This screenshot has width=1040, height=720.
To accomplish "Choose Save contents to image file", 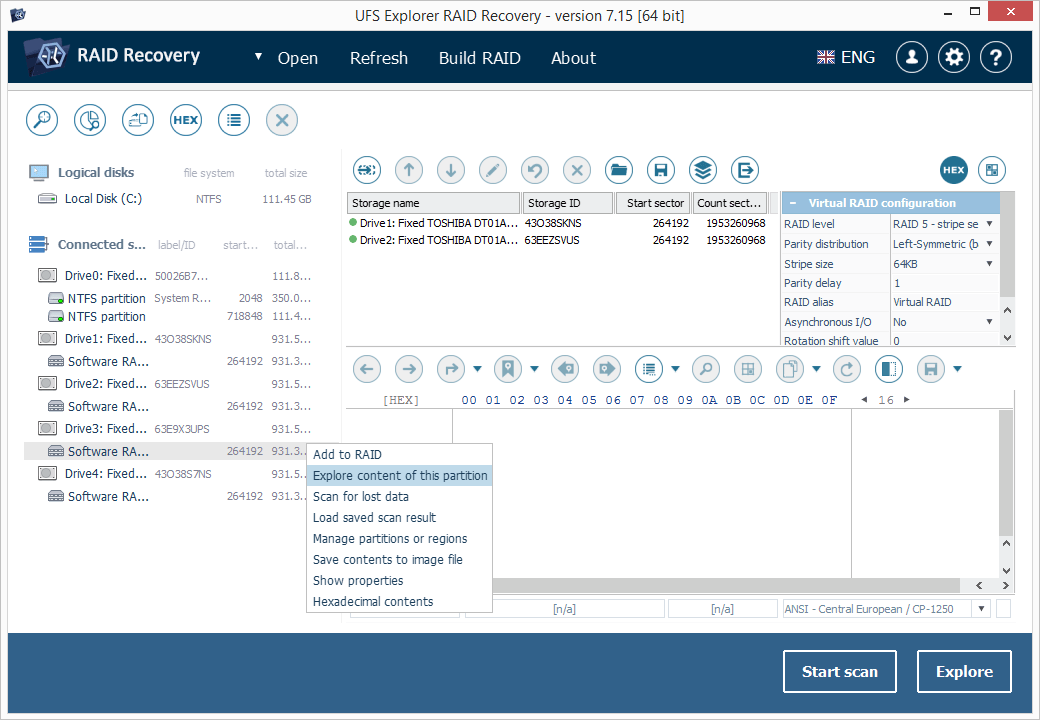I will (399, 560).
